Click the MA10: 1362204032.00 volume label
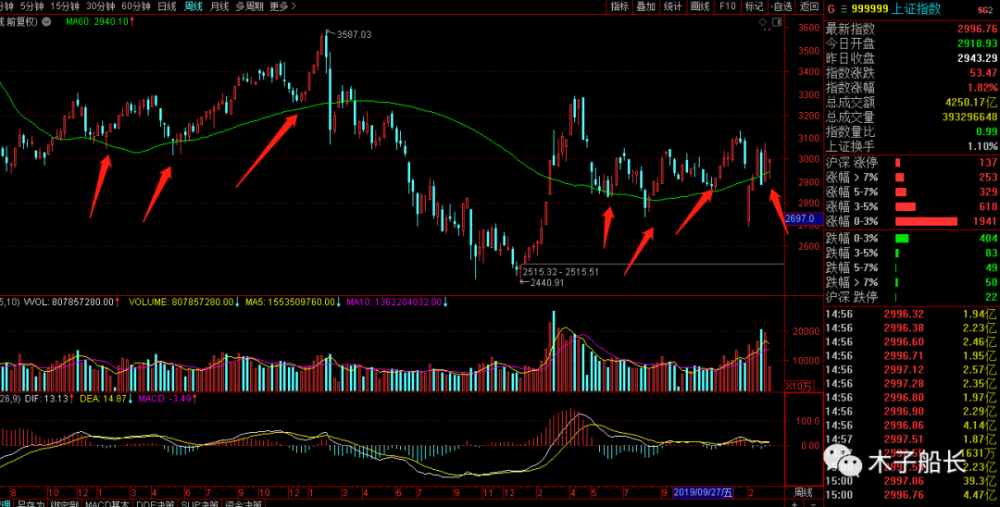This screenshot has height=507, width=1000. (396, 302)
